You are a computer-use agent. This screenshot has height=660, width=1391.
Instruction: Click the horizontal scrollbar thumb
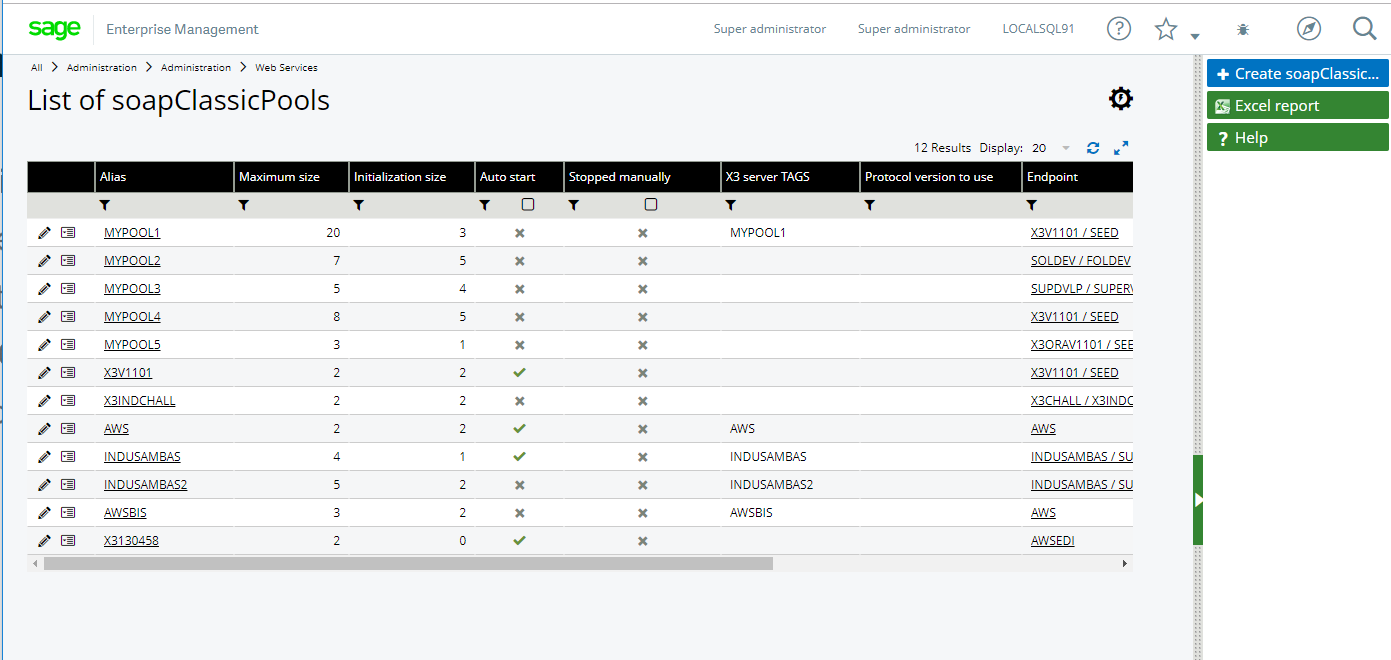click(408, 563)
